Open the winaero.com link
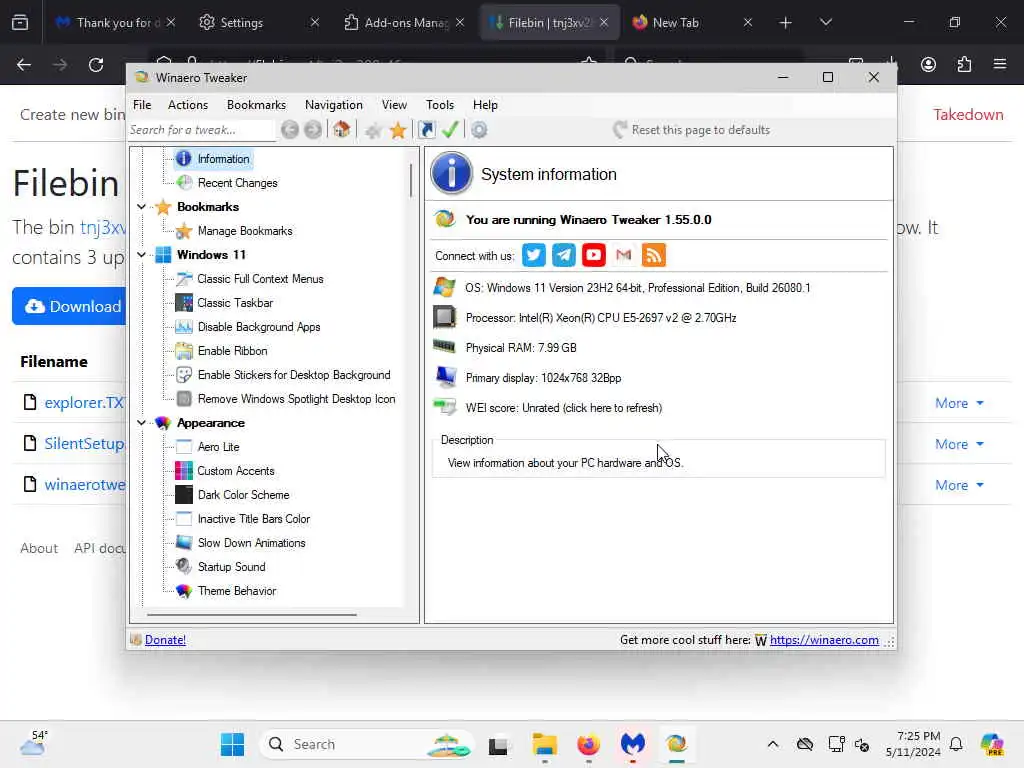1024x768 pixels. pos(824,641)
